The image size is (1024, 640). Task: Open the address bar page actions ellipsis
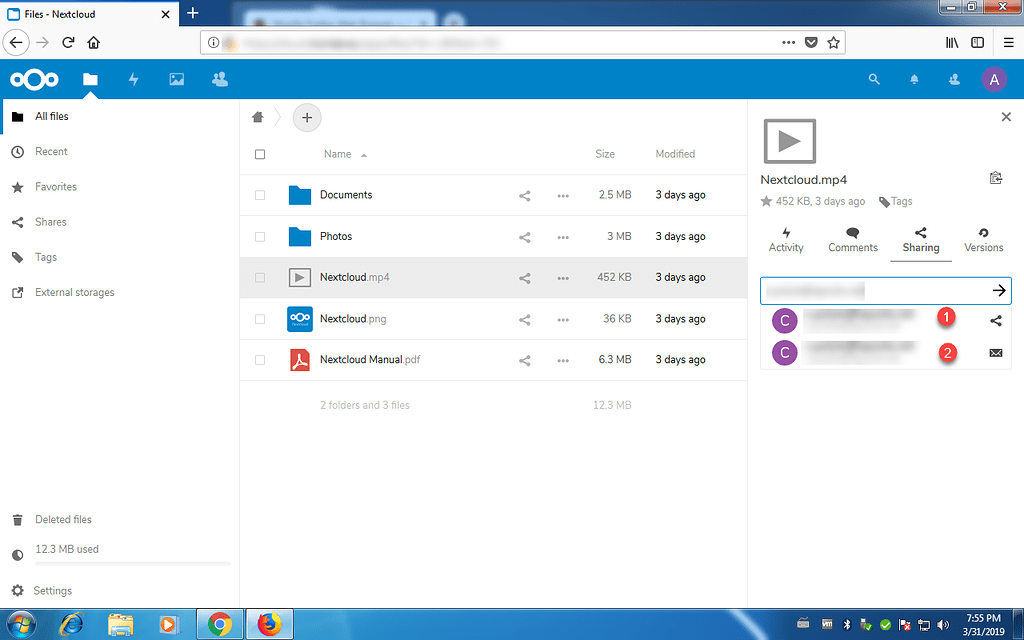coord(789,43)
